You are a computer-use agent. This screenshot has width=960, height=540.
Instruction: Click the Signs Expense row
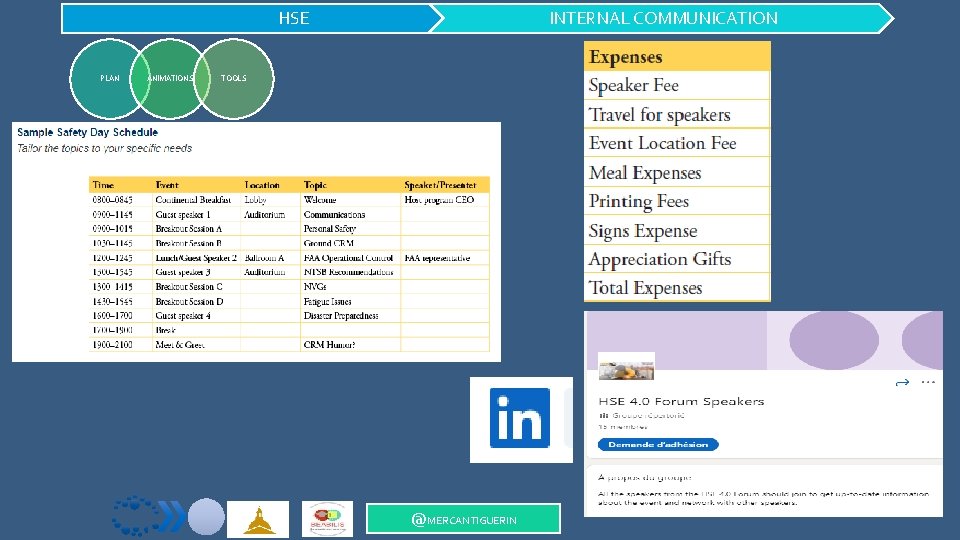point(677,230)
